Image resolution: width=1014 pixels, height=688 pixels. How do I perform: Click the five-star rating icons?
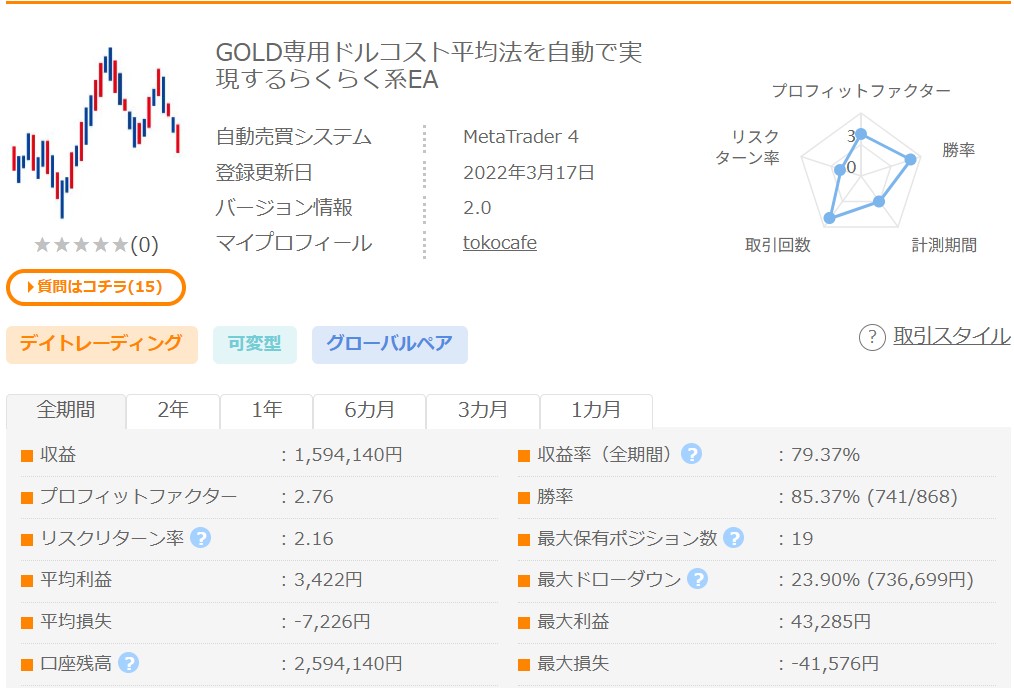(81, 245)
